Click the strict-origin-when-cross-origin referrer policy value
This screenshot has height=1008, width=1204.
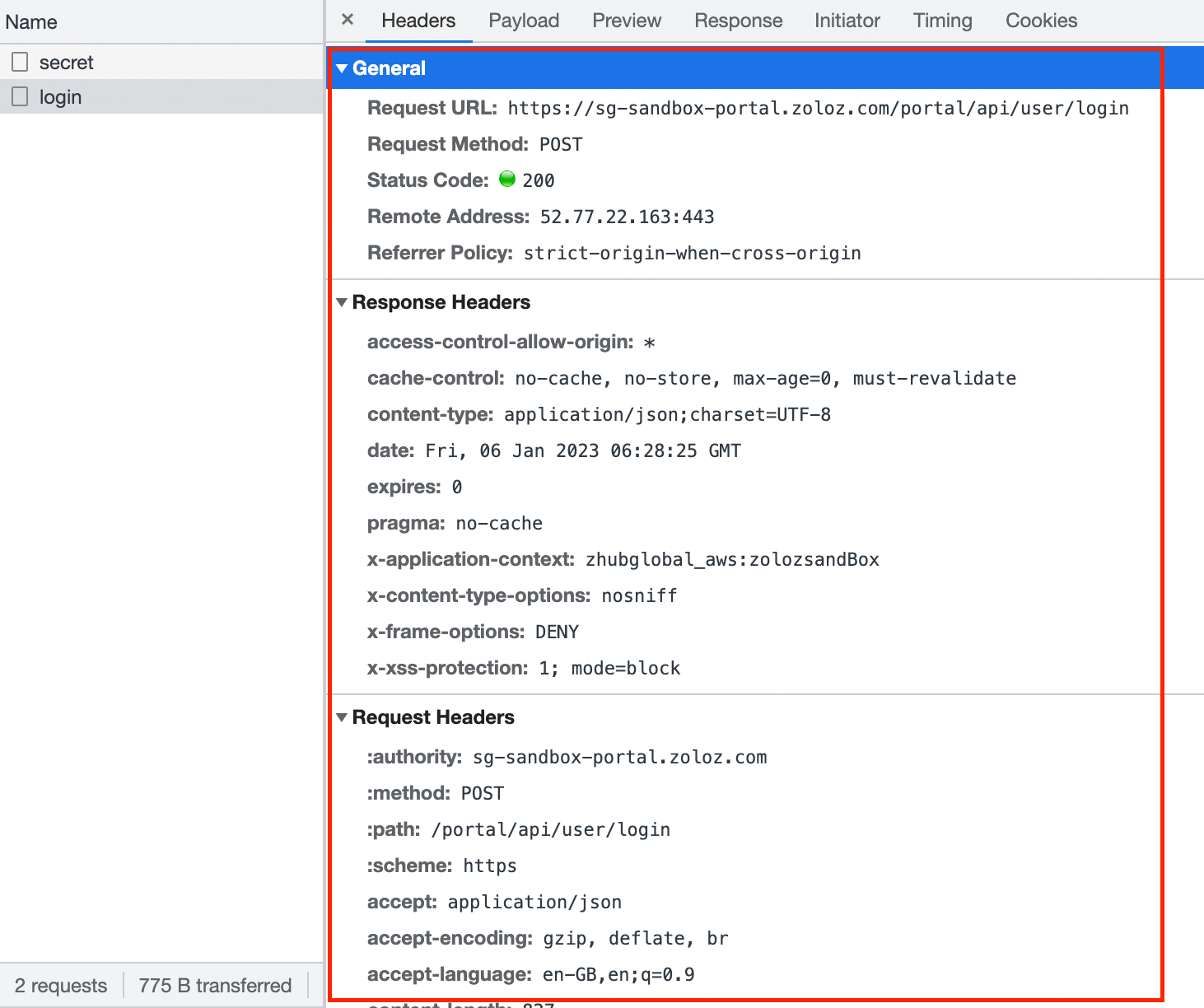[x=693, y=253]
